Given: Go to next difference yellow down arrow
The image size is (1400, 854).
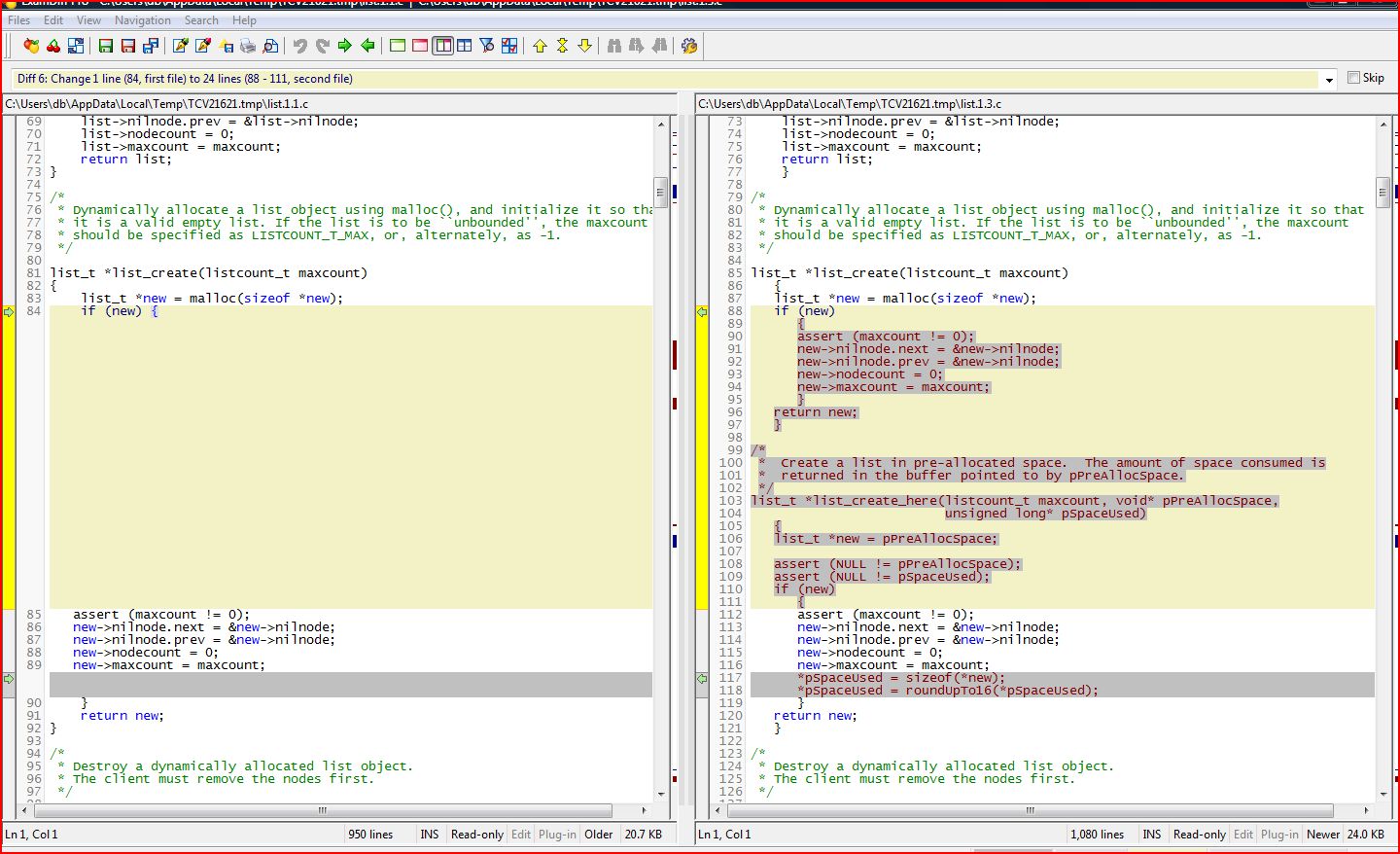Looking at the screenshot, I should [x=584, y=46].
